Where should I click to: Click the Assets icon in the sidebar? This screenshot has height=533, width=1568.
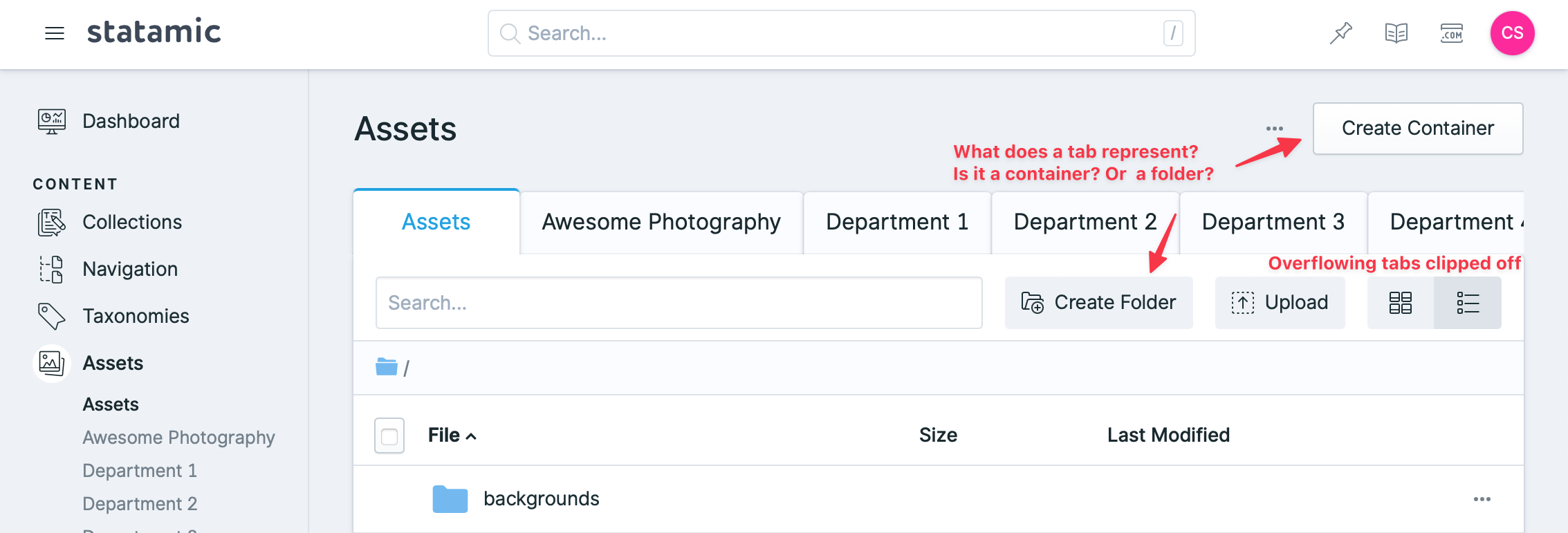pyautogui.click(x=51, y=363)
